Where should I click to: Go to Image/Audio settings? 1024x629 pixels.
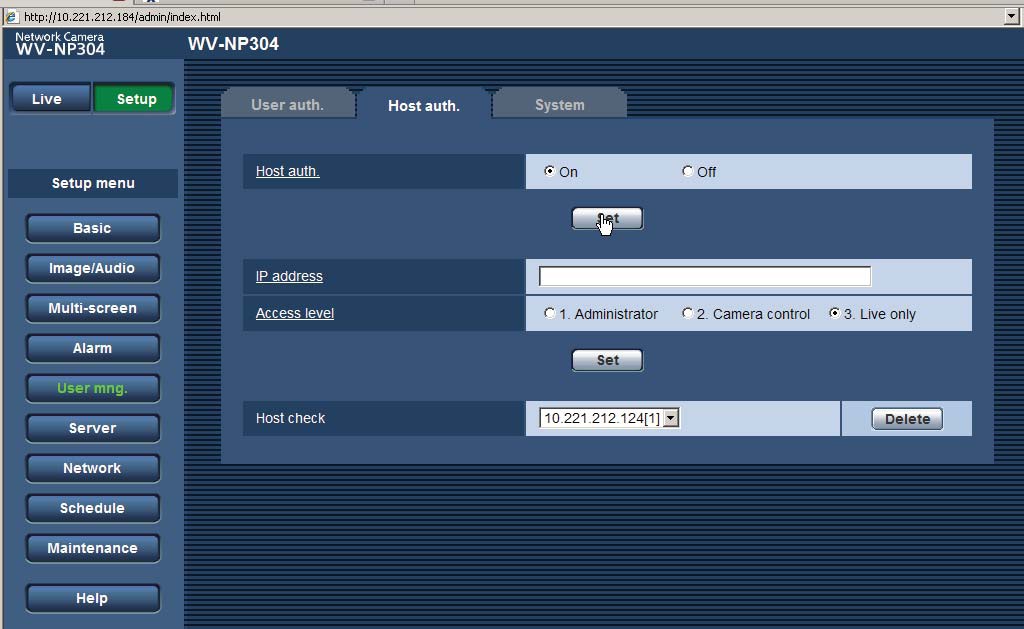92,268
